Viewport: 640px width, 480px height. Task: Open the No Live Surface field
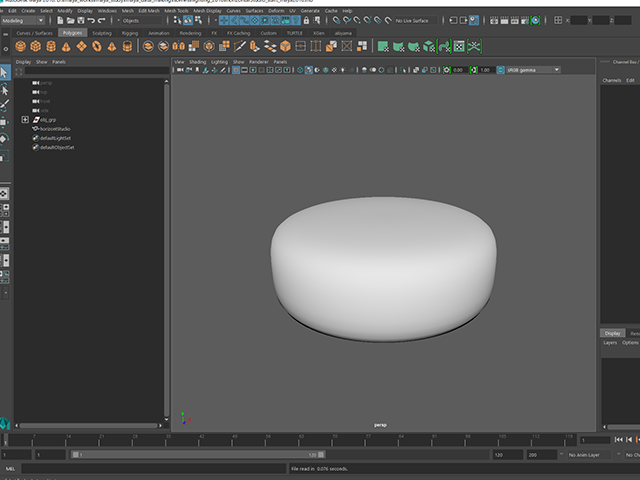pyautogui.click(x=416, y=20)
